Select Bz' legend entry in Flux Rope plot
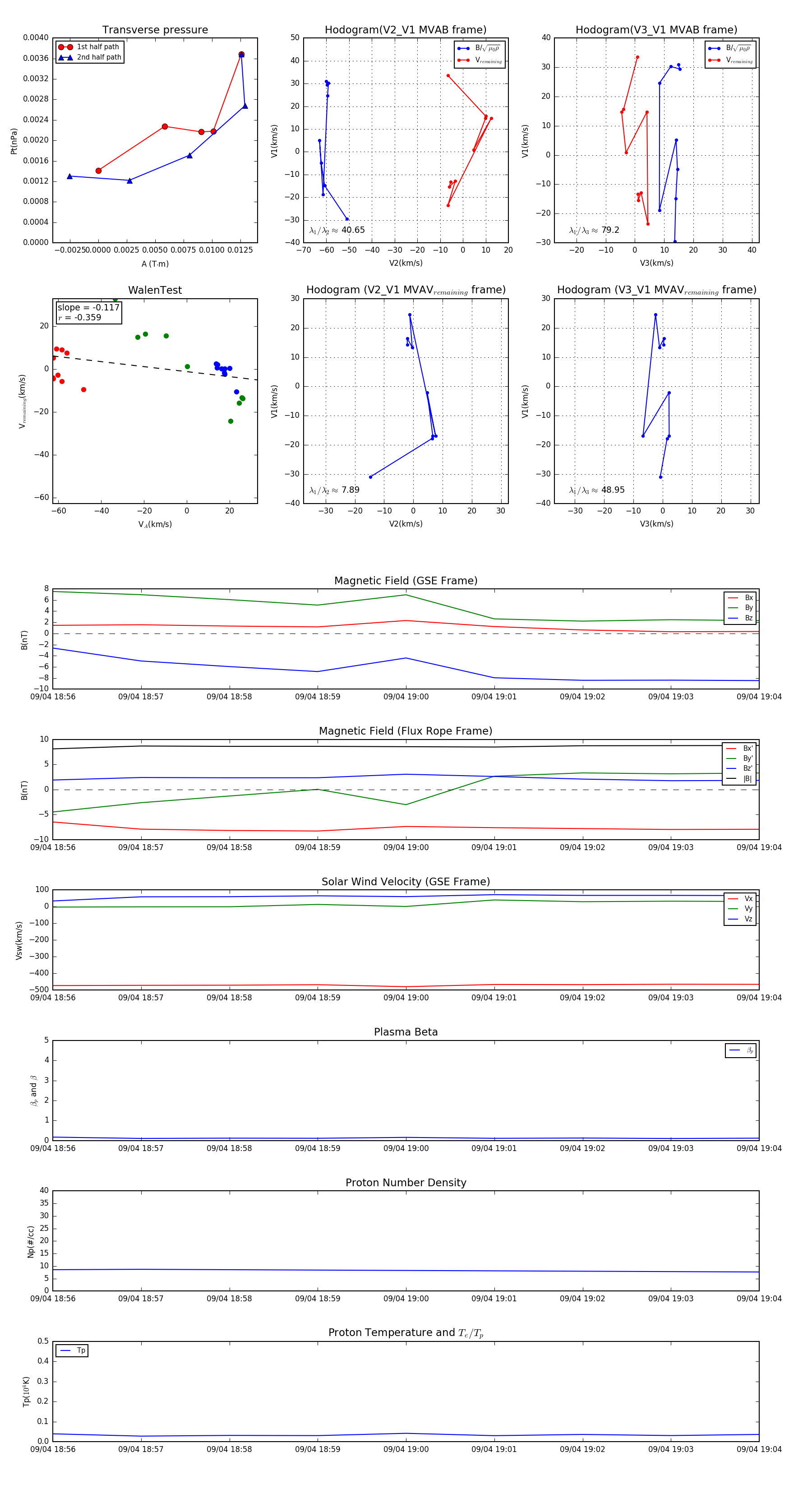Viewport: 812px width, 1489px height. click(x=740, y=768)
